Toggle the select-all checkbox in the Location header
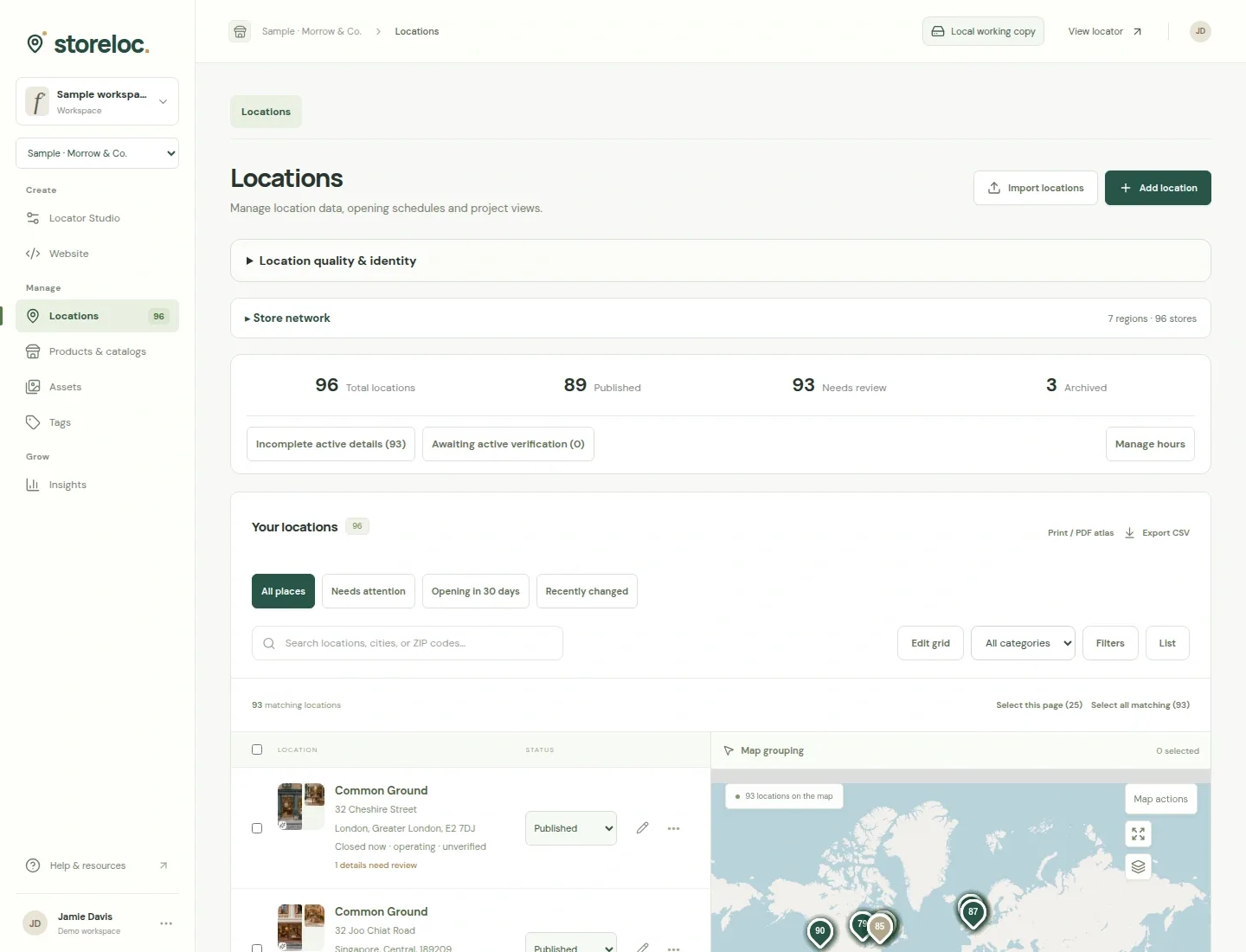Viewport: 1246px width, 952px height. point(257,749)
